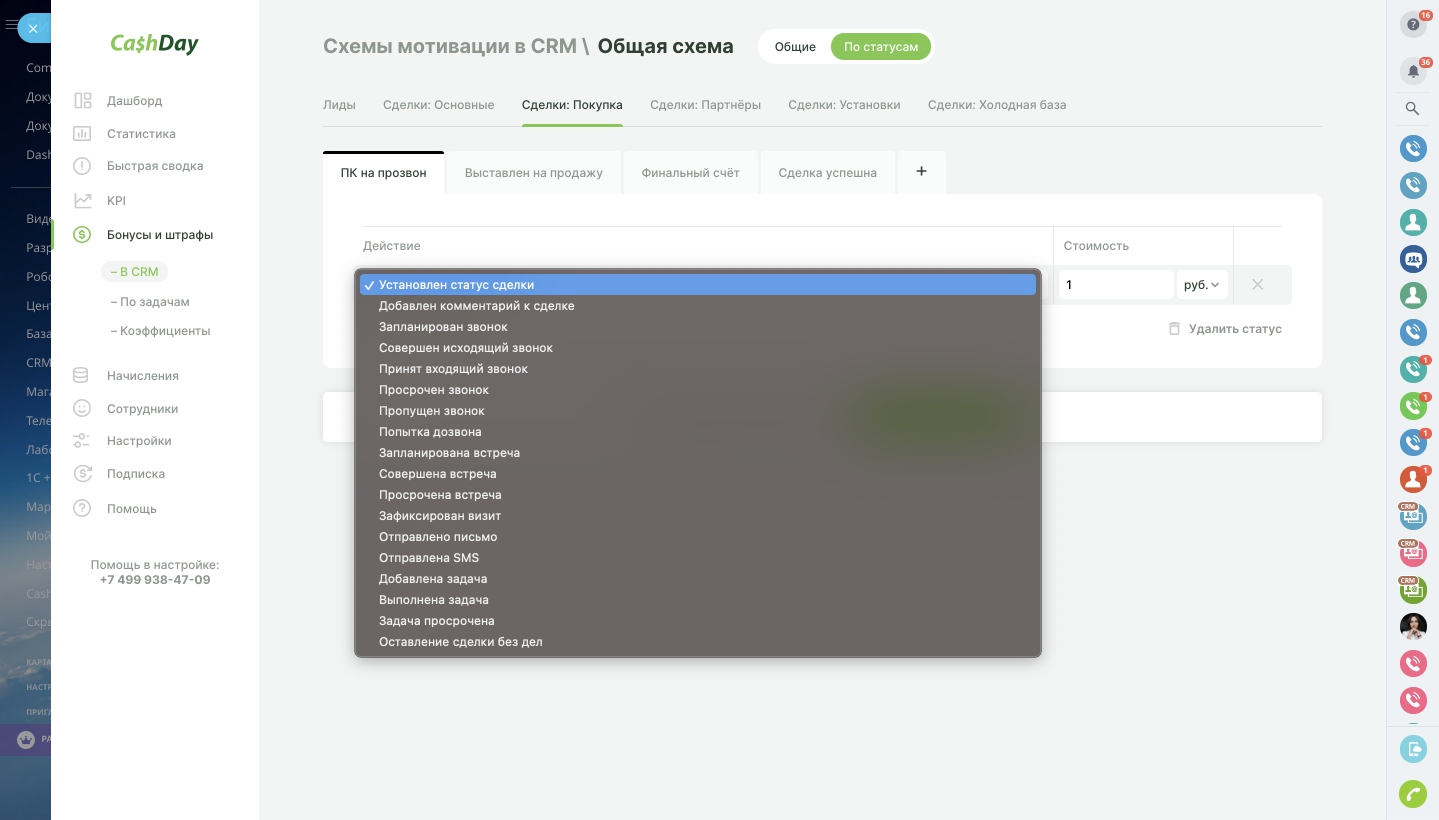Click the KPI graph icon
This screenshot has height=820, width=1439.
coord(83,201)
